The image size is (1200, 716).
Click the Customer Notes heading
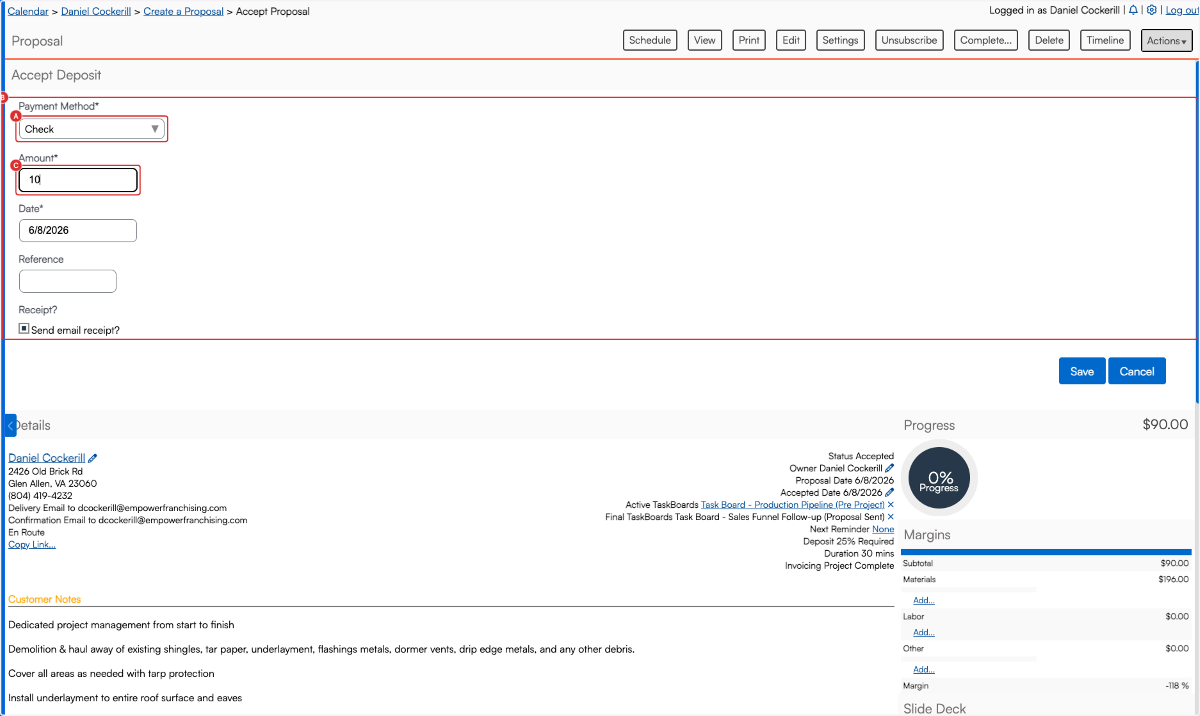(x=45, y=599)
